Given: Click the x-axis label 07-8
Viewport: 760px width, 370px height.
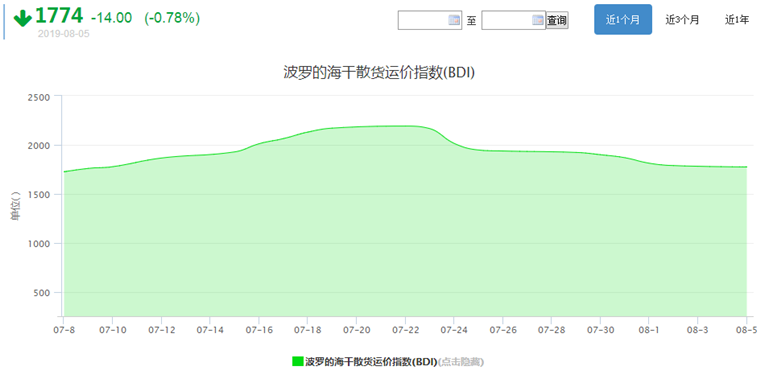Looking at the screenshot, I should [x=63, y=330].
